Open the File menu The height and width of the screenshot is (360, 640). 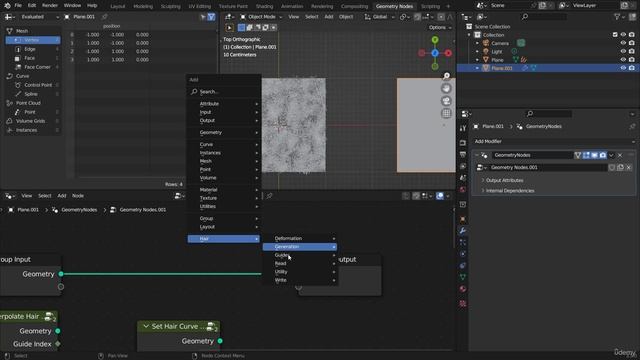click(18, 6)
